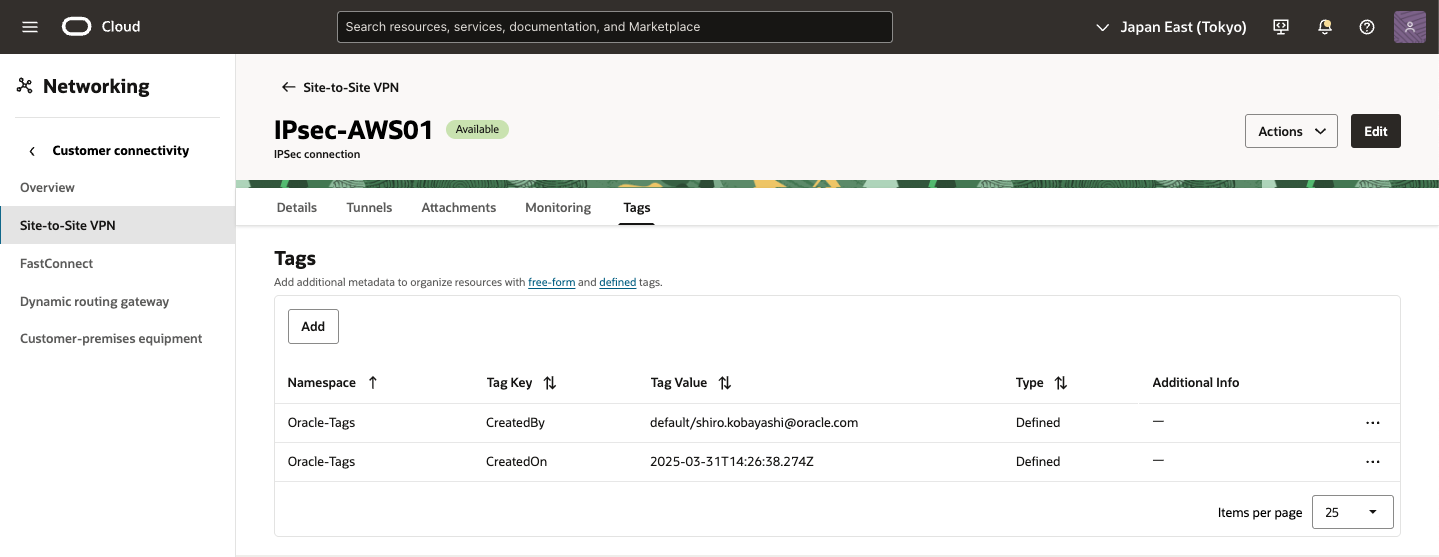Click the Additional Info column header
1439x557 pixels.
pos(1195,382)
